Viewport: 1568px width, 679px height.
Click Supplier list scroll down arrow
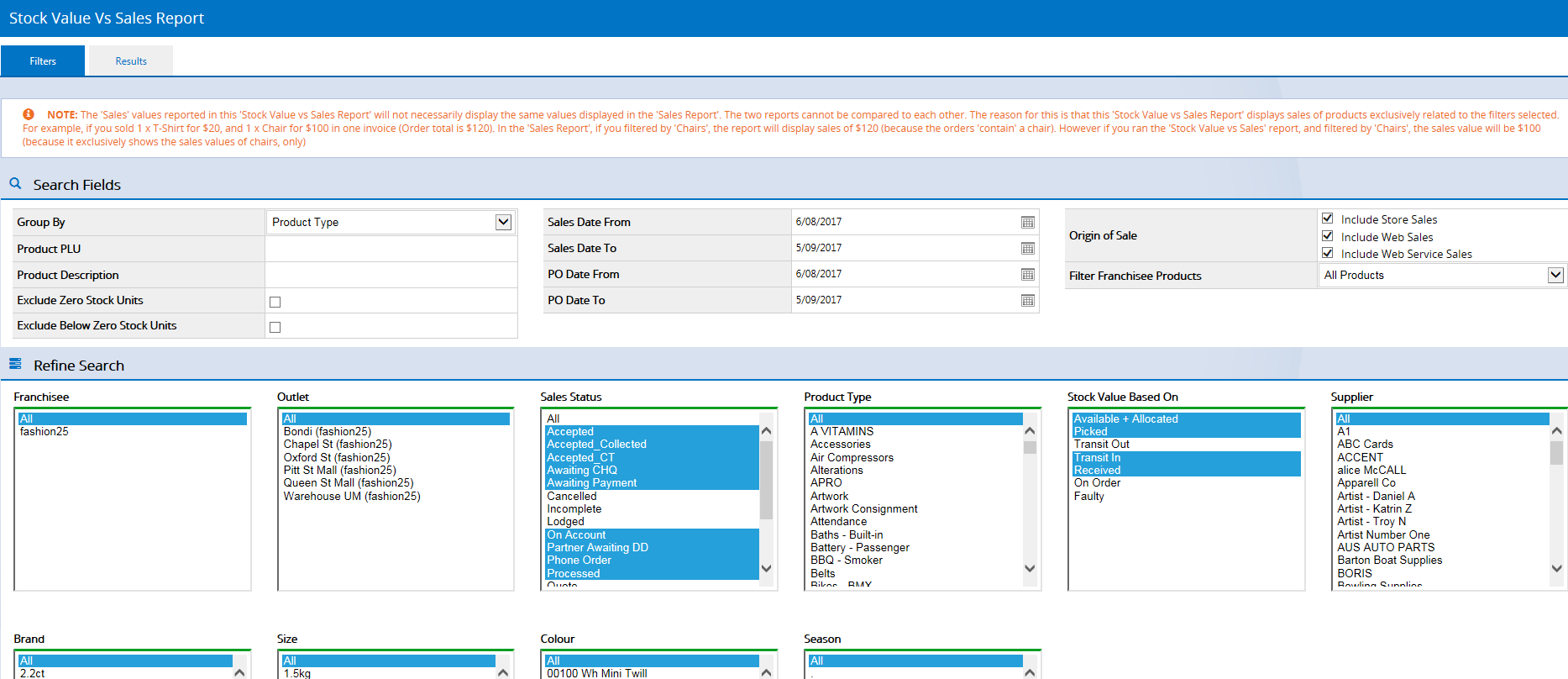pyautogui.click(x=1556, y=569)
